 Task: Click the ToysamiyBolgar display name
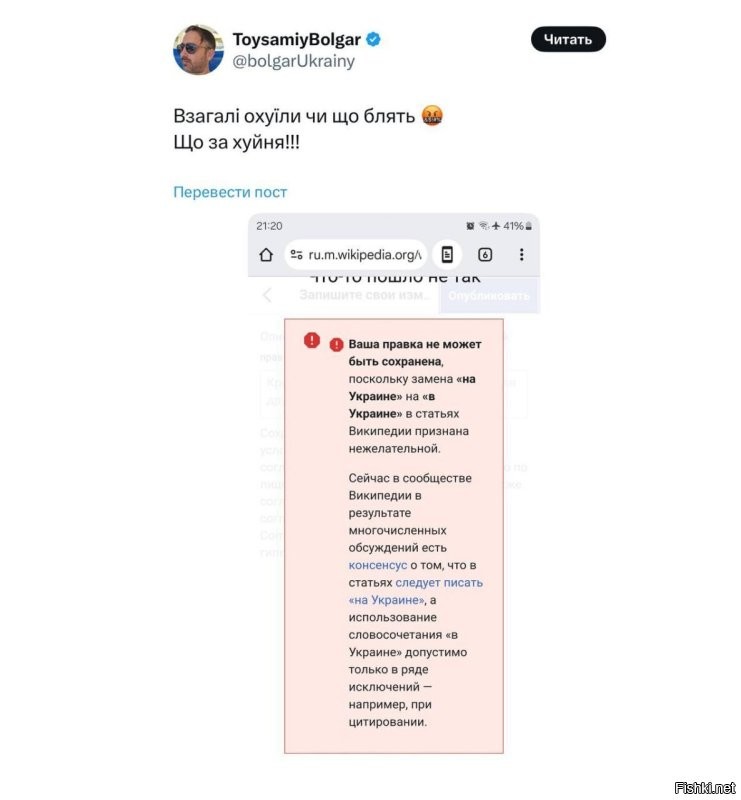[297, 39]
